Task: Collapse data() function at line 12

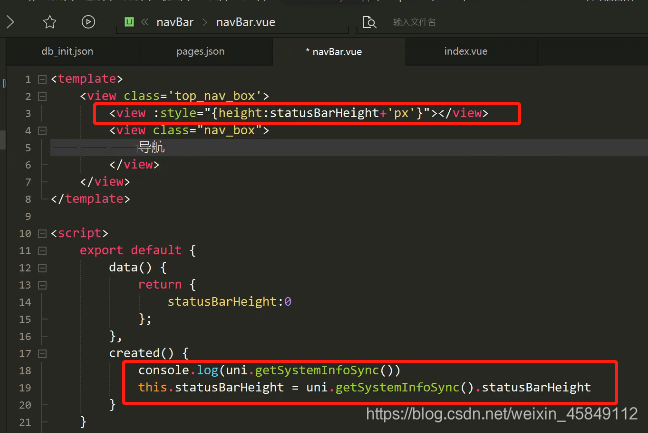Action: coord(42,268)
